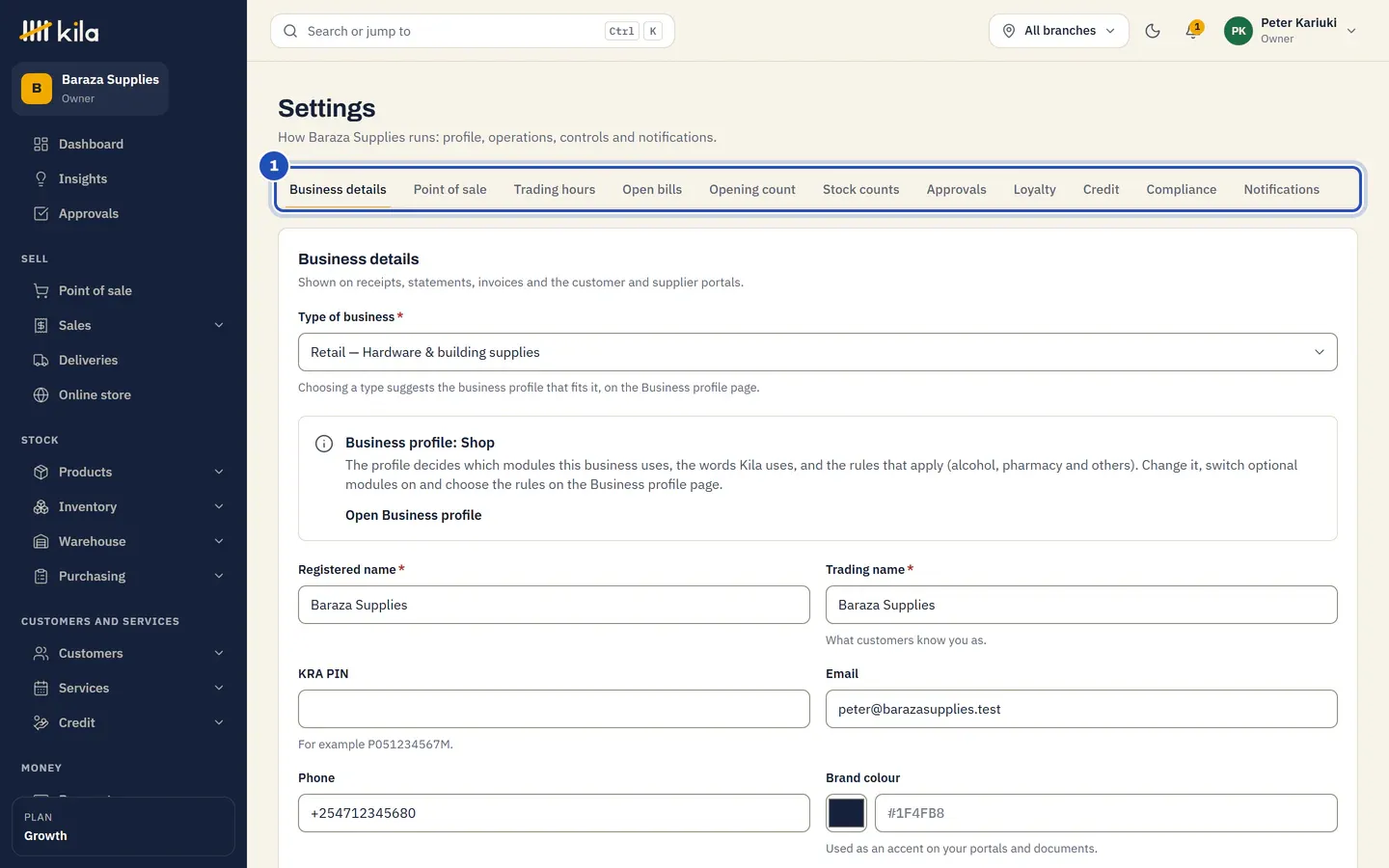Expand the Sales submenu chevron
The image size is (1389, 868).
(219, 325)
